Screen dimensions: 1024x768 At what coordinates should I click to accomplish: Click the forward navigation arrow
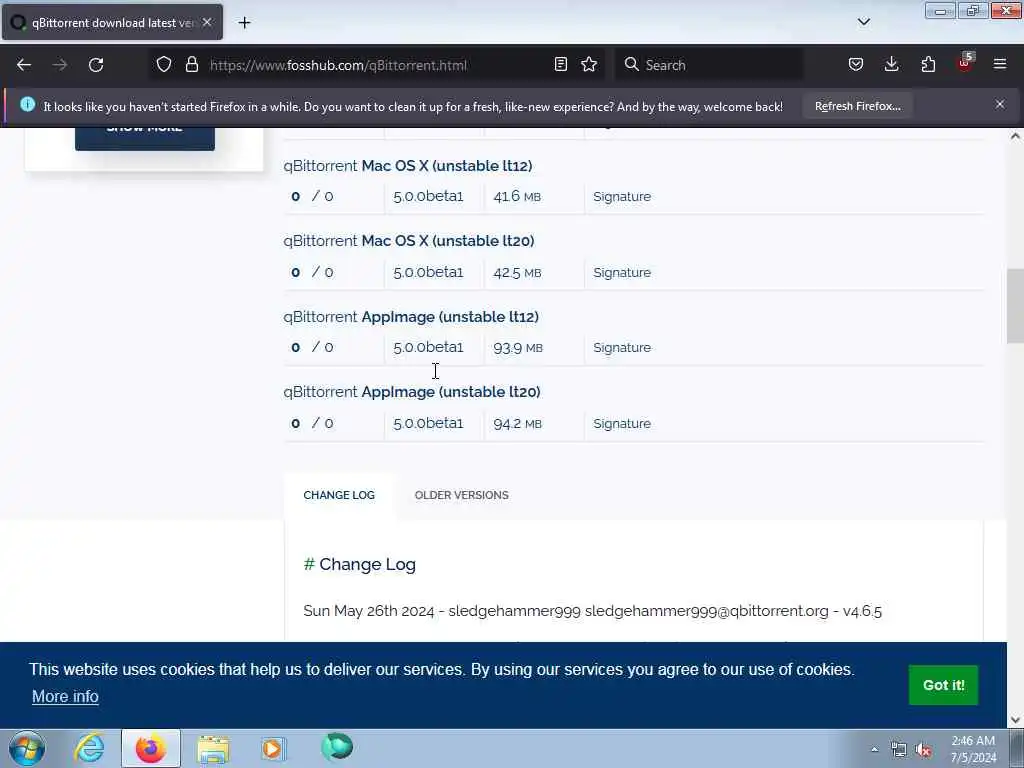[59, 65]
